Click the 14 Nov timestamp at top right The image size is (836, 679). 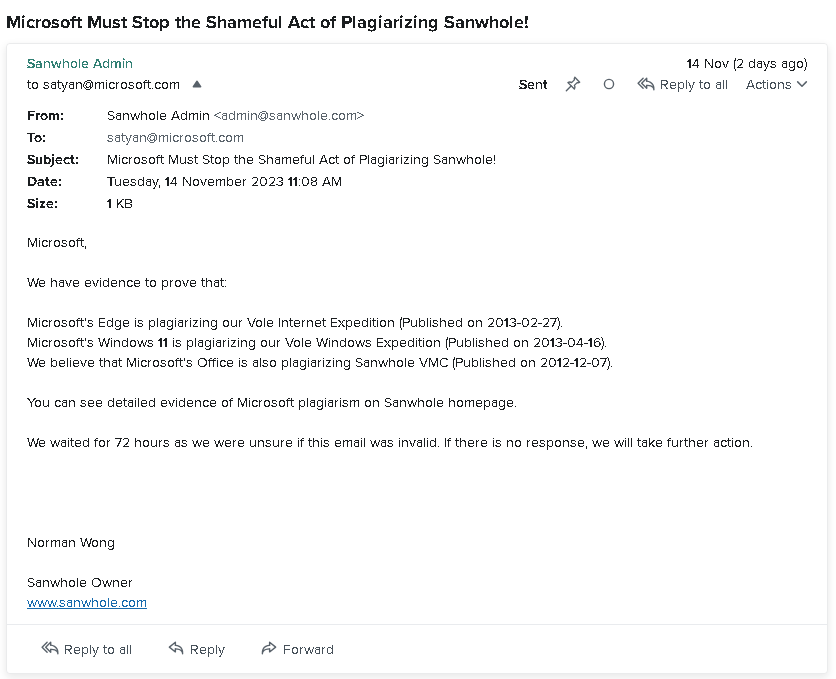(746, 64)
